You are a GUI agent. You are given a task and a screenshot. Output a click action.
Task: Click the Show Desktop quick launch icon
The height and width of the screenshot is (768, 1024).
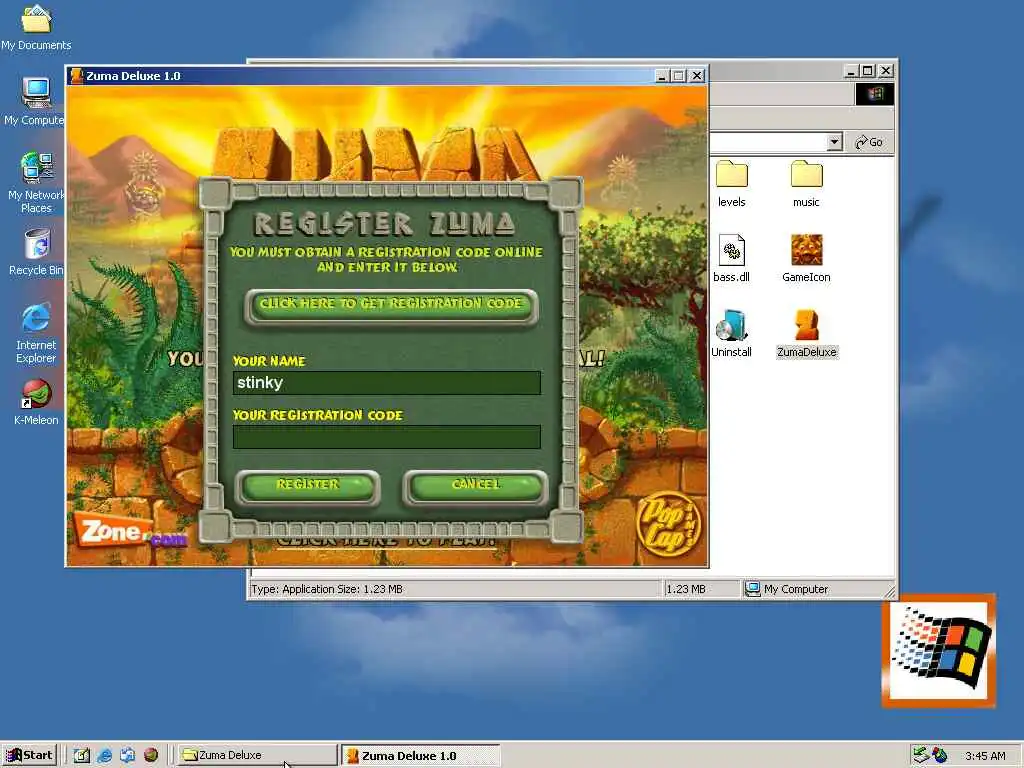(x=82, y=755)
